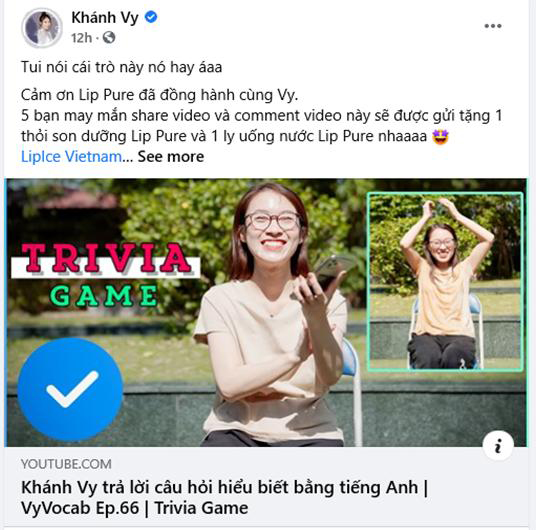This screenshot has width=536, height=530.
Task: Open the LipIce Vietnam page link
Action: click(71, 157)
